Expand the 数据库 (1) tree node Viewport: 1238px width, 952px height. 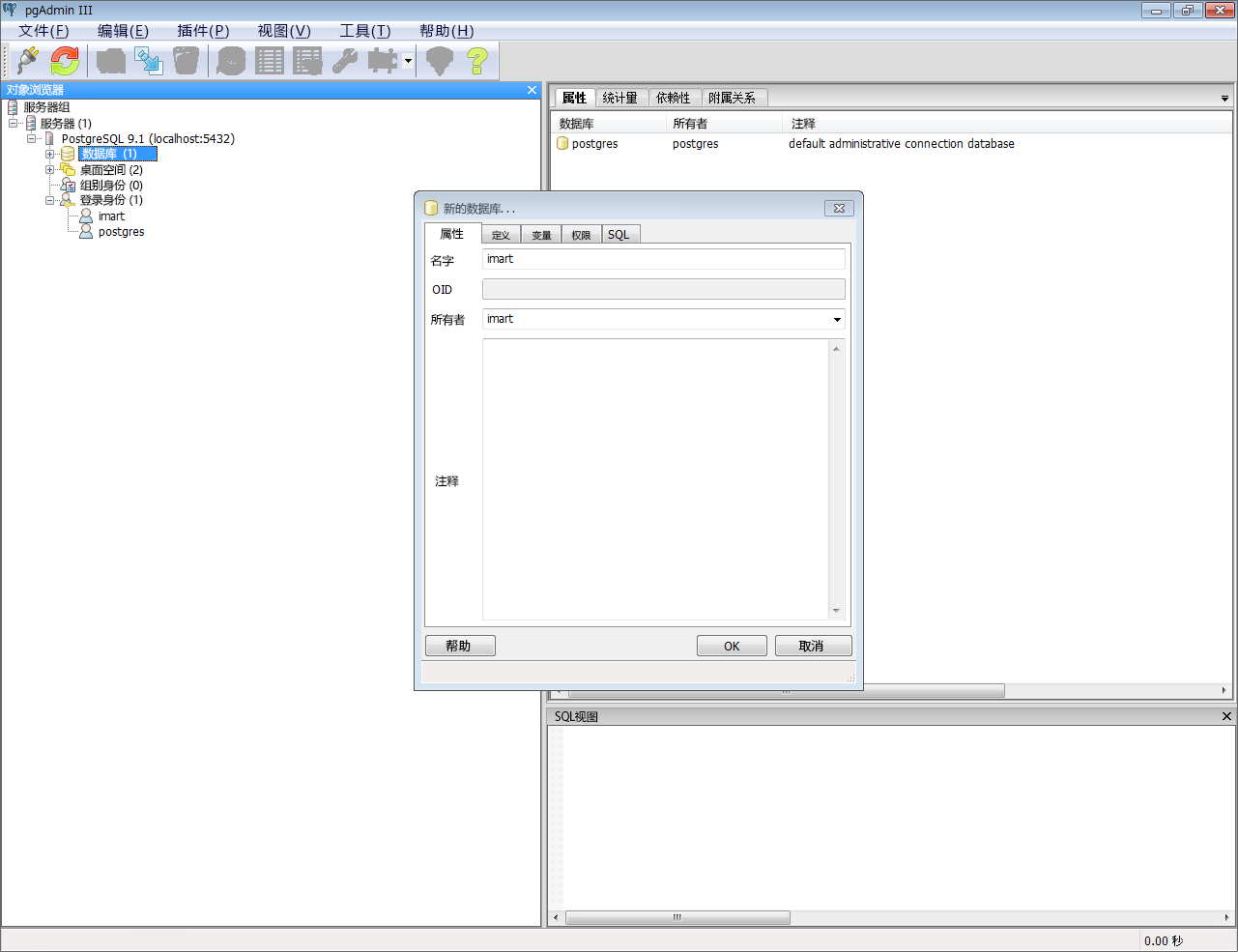[x=50, y=154]
